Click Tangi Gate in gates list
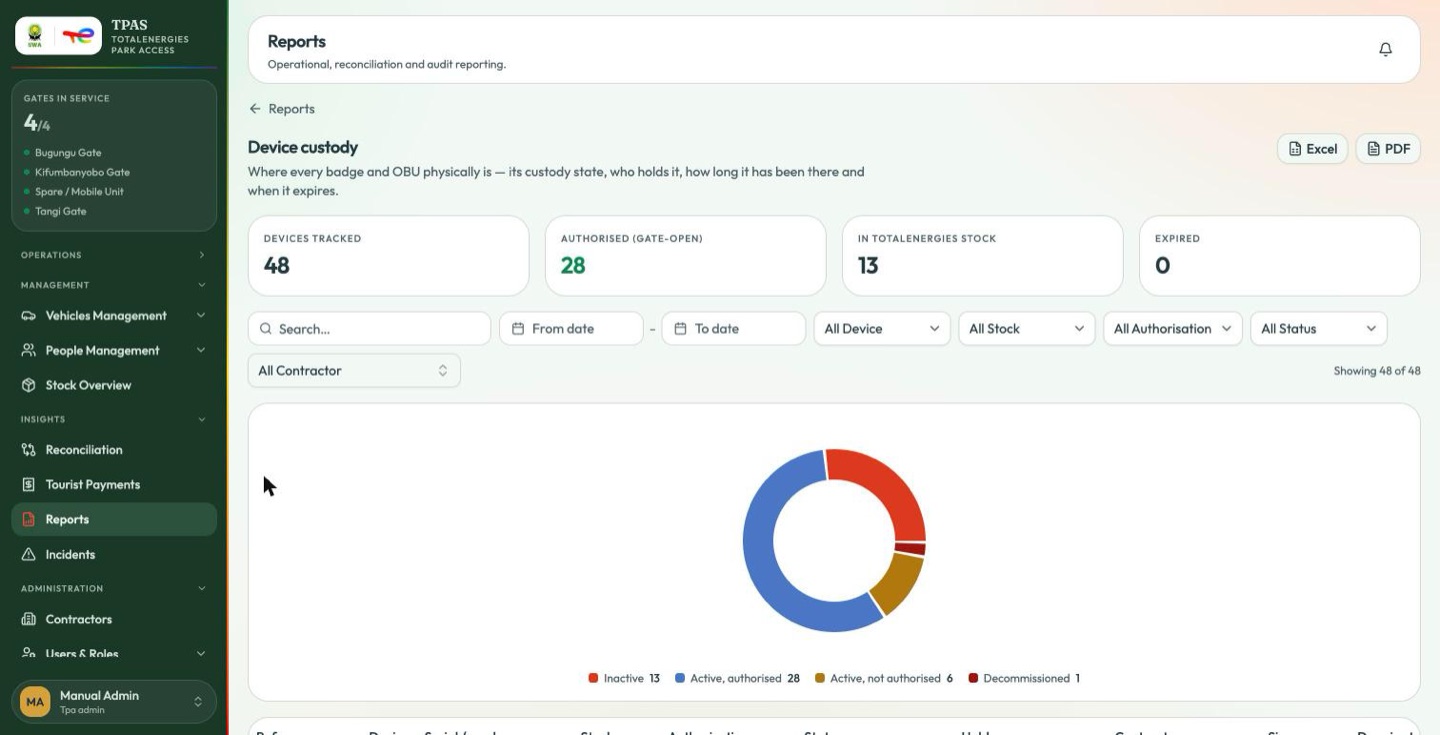The height and width of the screenshot is (735, 1440). (60, 211)
